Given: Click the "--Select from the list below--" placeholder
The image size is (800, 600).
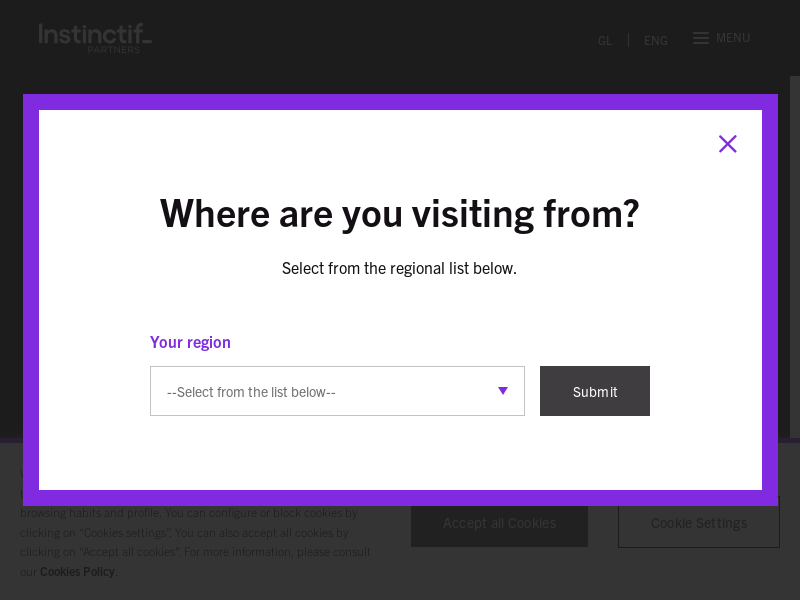Looking at the screenshot, I should click(251, 392).
